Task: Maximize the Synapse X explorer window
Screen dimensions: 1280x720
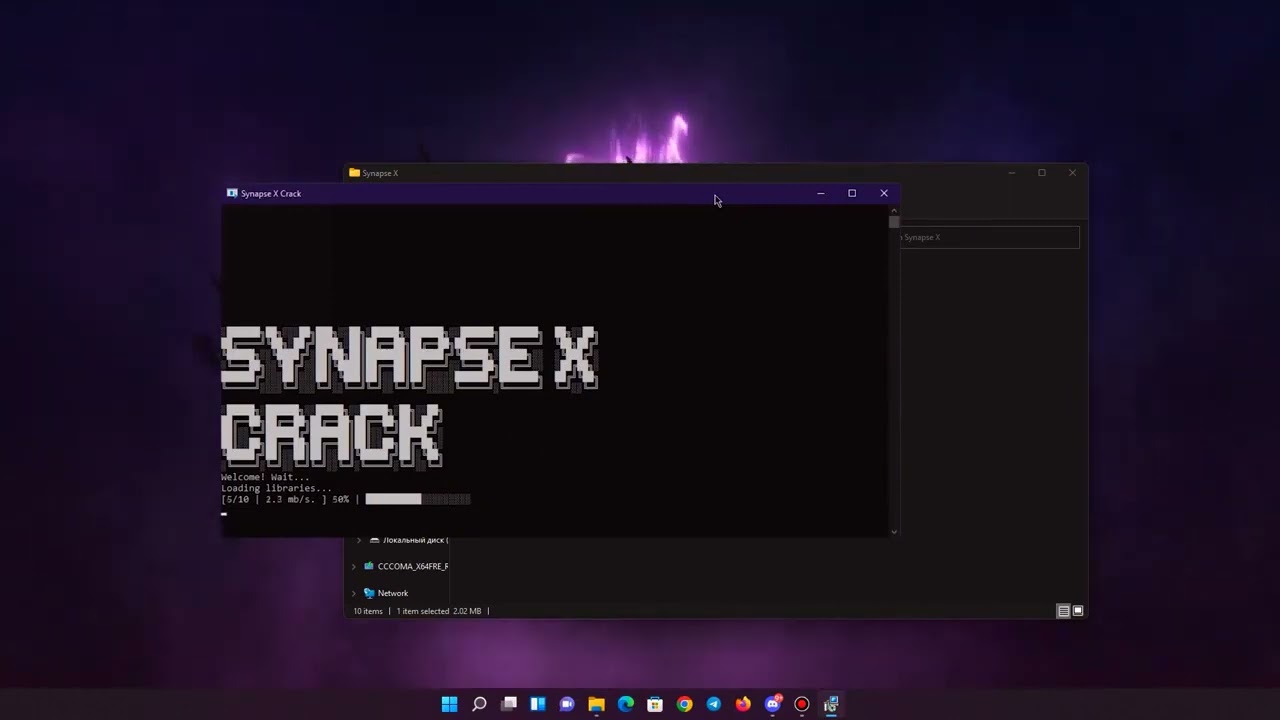Action: tap(1041, 173)
